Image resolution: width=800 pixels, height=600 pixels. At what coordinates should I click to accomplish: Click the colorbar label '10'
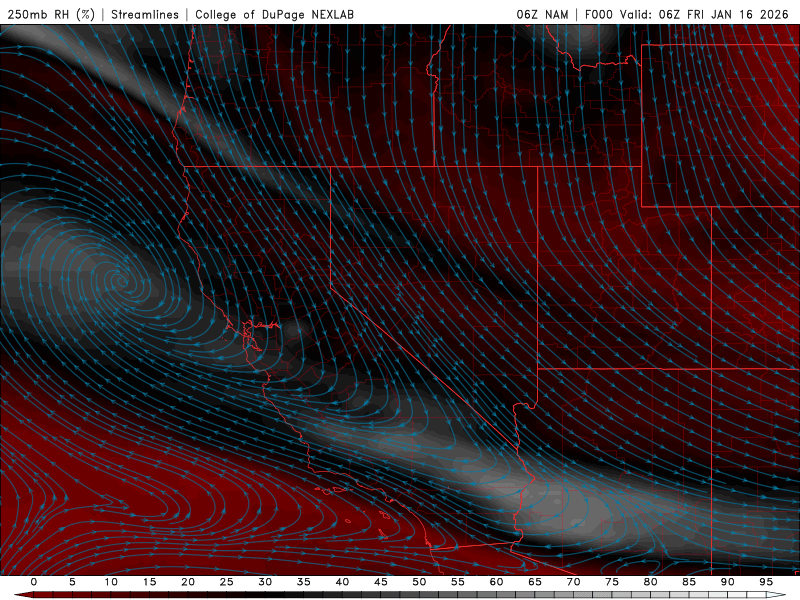[111, 582]
